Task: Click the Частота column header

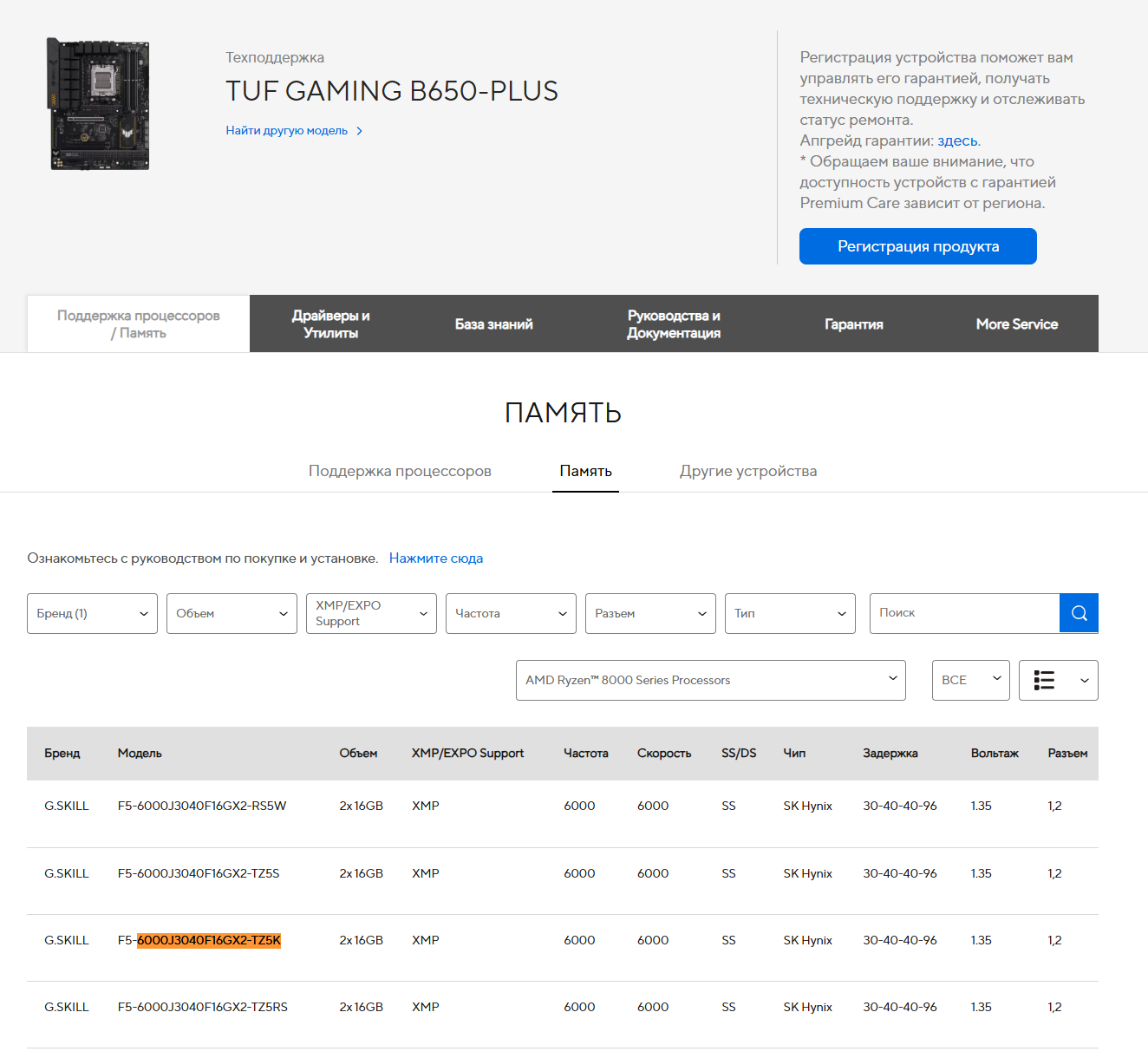Action: [x=585, y=754]
